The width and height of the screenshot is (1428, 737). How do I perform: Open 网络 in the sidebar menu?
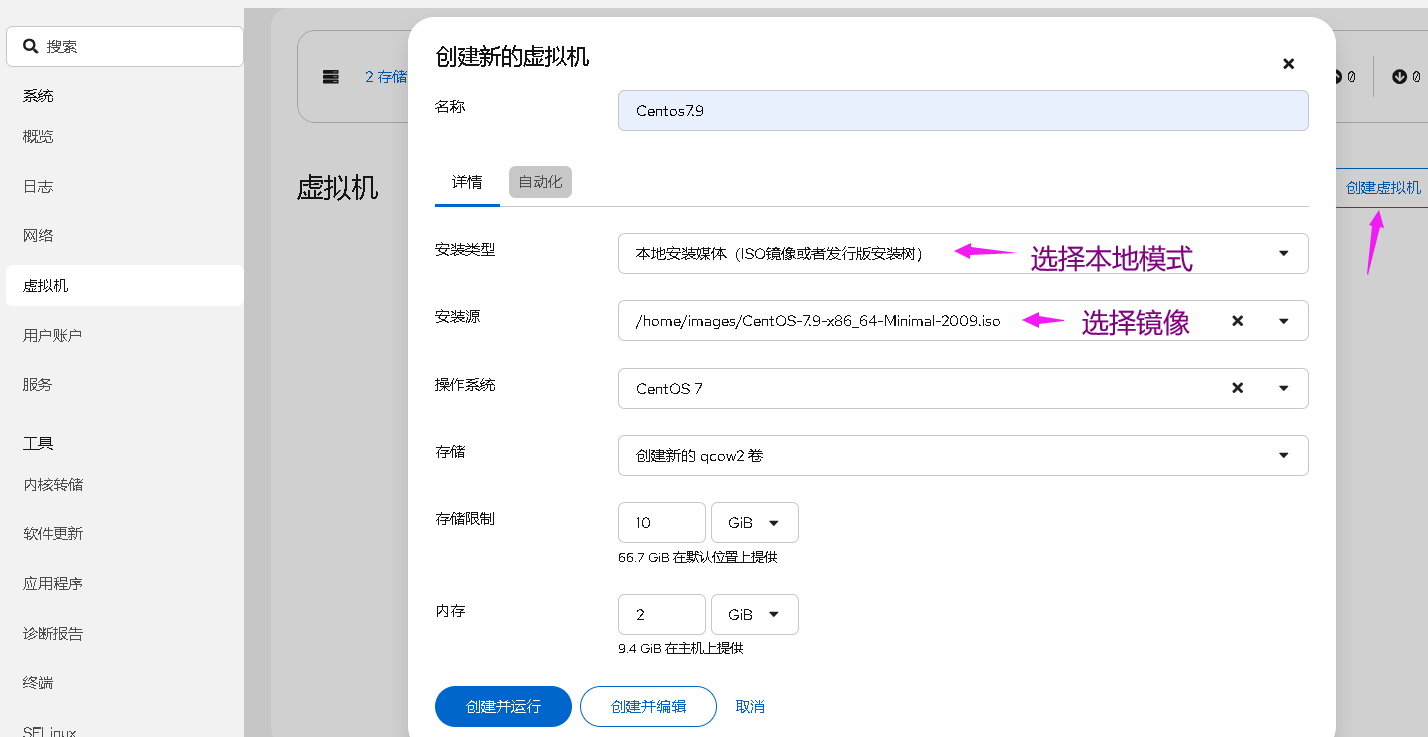[38, 236]
